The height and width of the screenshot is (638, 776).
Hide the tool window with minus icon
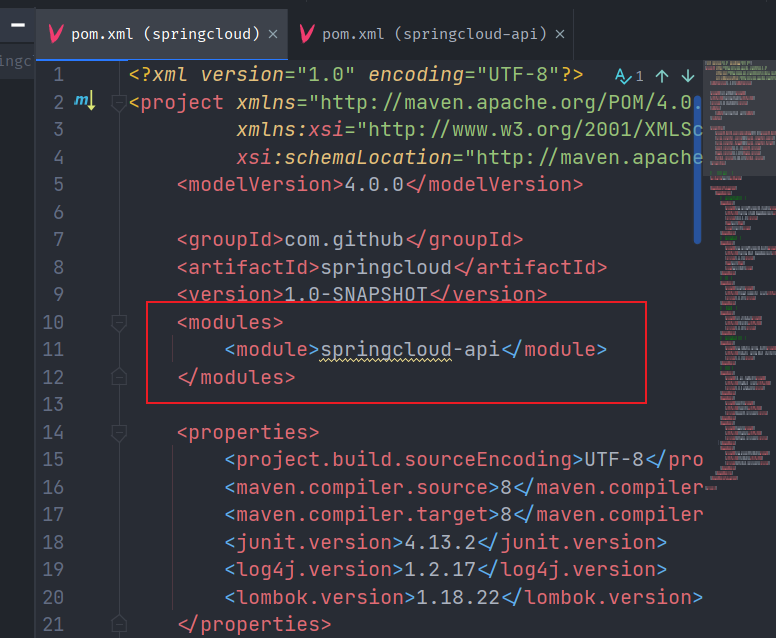tap(17, 27)
